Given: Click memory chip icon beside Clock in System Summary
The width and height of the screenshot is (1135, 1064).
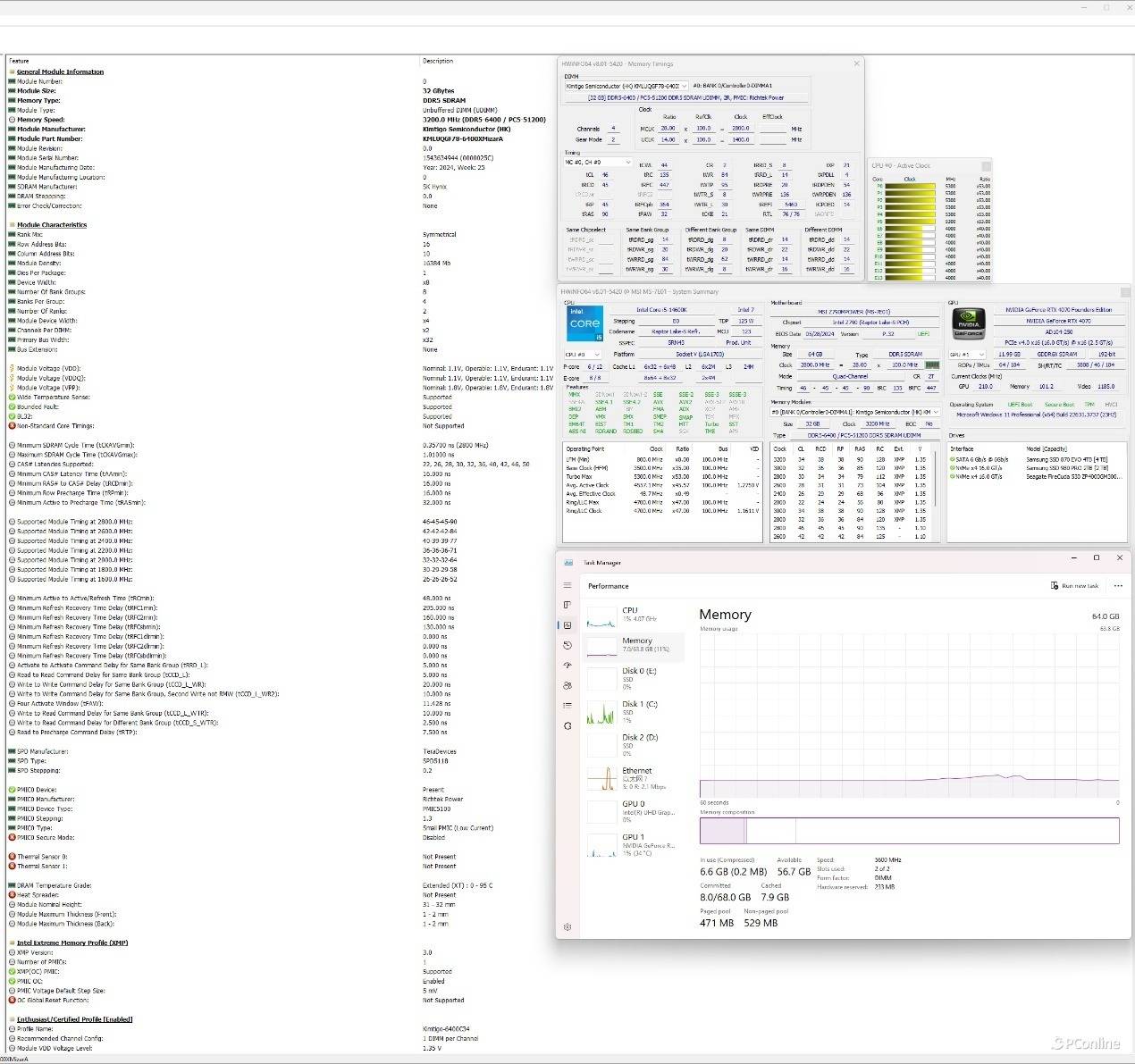Looking at the screenshot, I should (x=932, y=364).
